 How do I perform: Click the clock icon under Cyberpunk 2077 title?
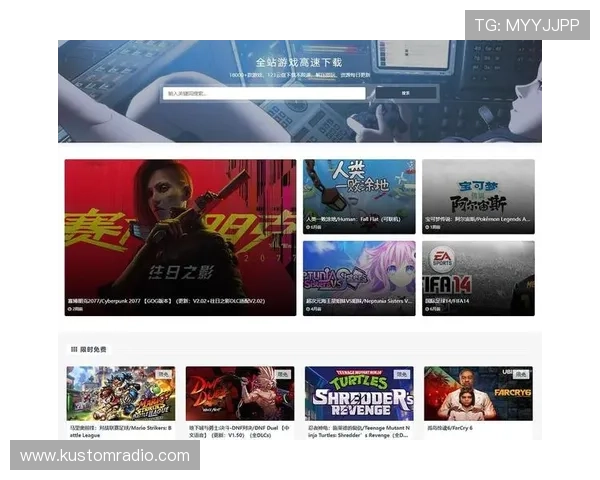[70, 309]
